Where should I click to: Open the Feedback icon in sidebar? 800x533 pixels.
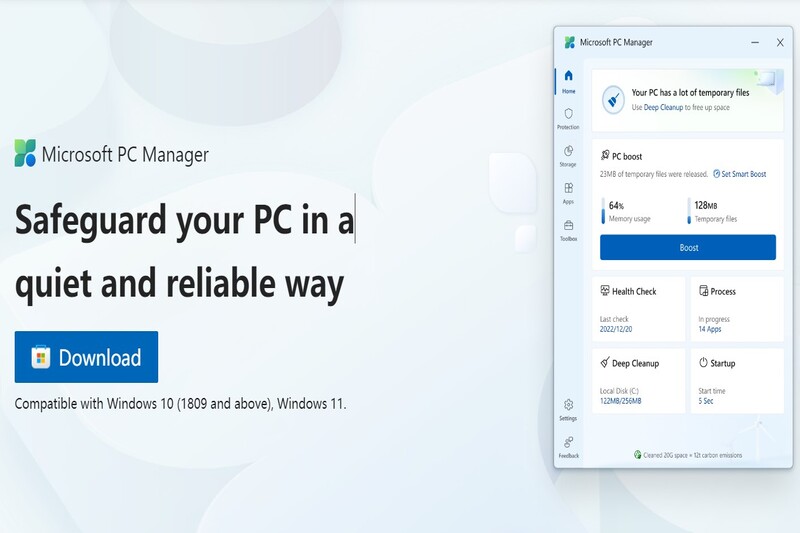coord(568,447)
